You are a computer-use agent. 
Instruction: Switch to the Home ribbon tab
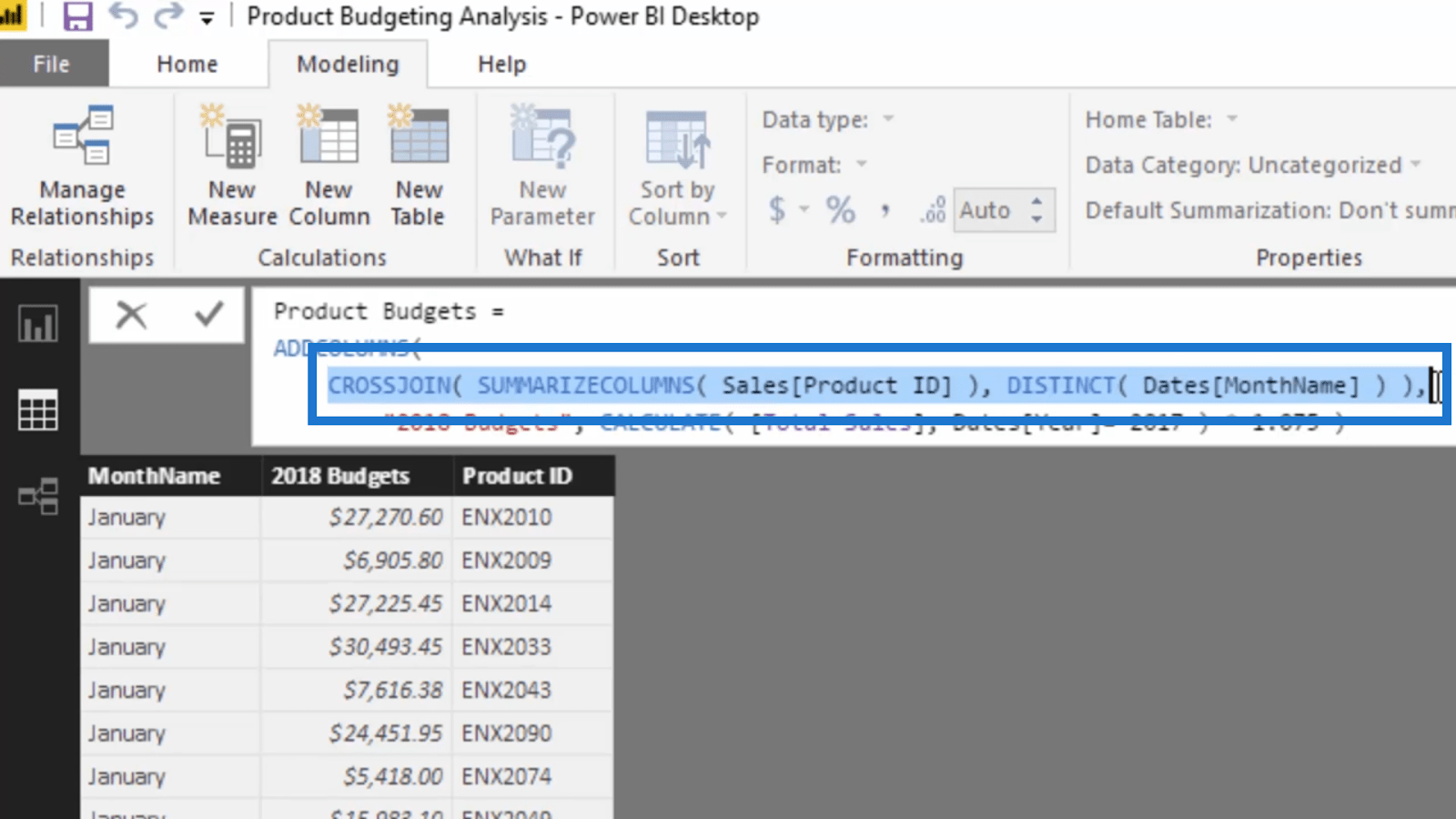(x=187, y=64)
